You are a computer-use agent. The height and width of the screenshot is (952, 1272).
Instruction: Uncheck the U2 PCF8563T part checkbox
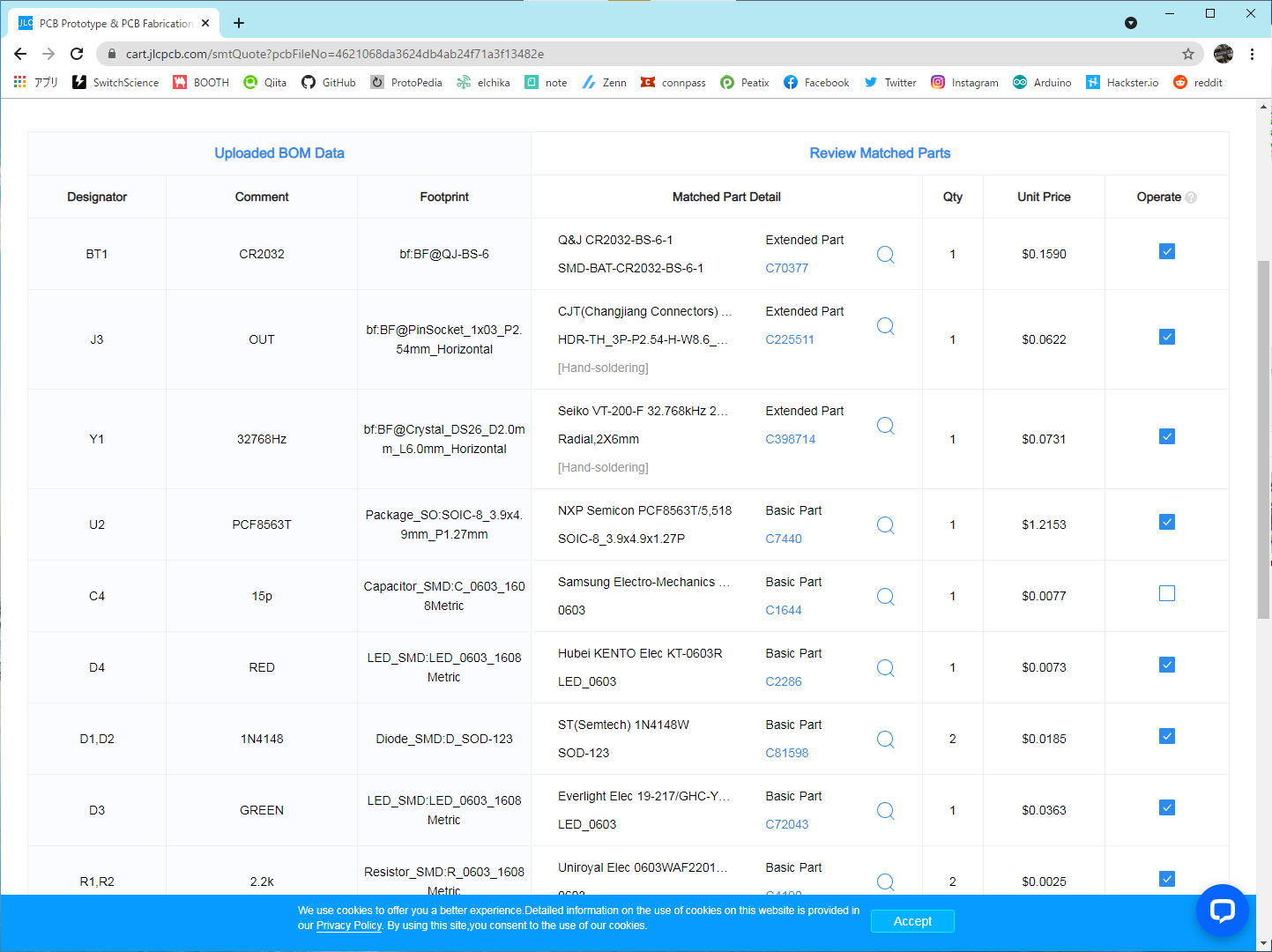click(1167, 522)
